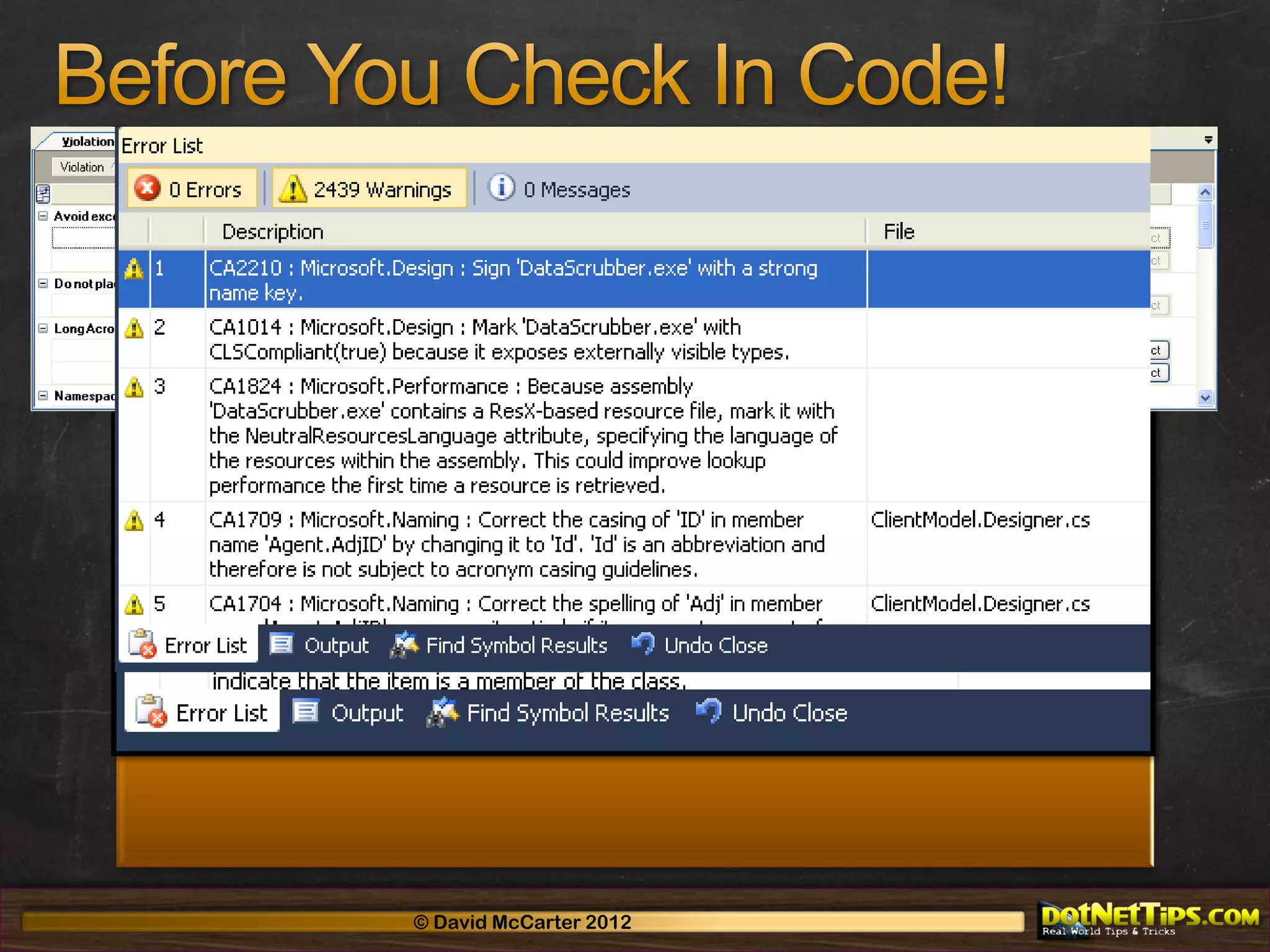Click upper Error List tab icon
This screenshot has width=1270, height=952.
(141, 644)
